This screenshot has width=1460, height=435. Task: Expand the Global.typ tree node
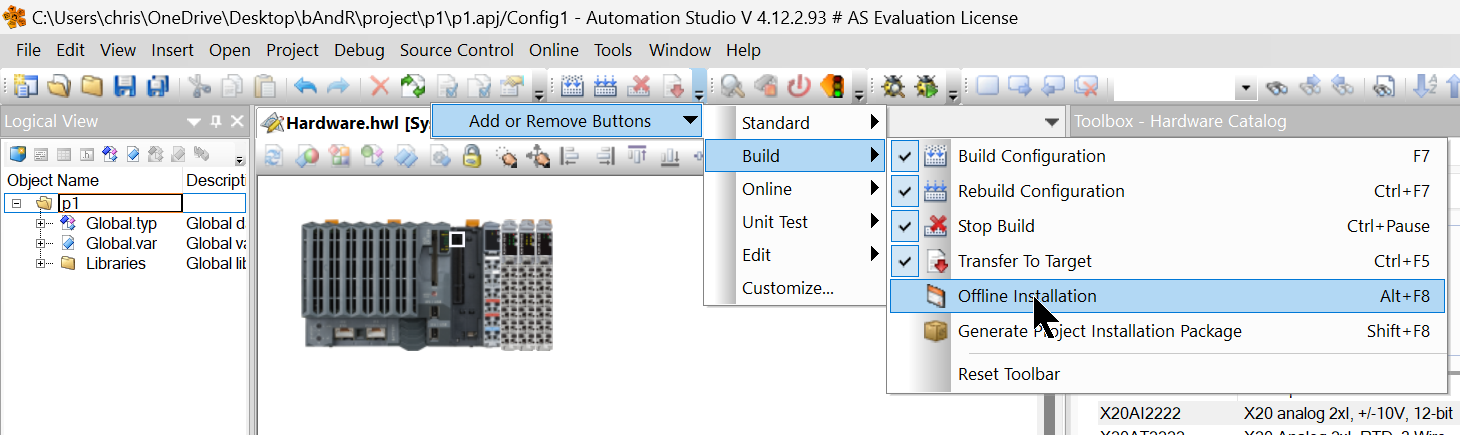point(41,223)
